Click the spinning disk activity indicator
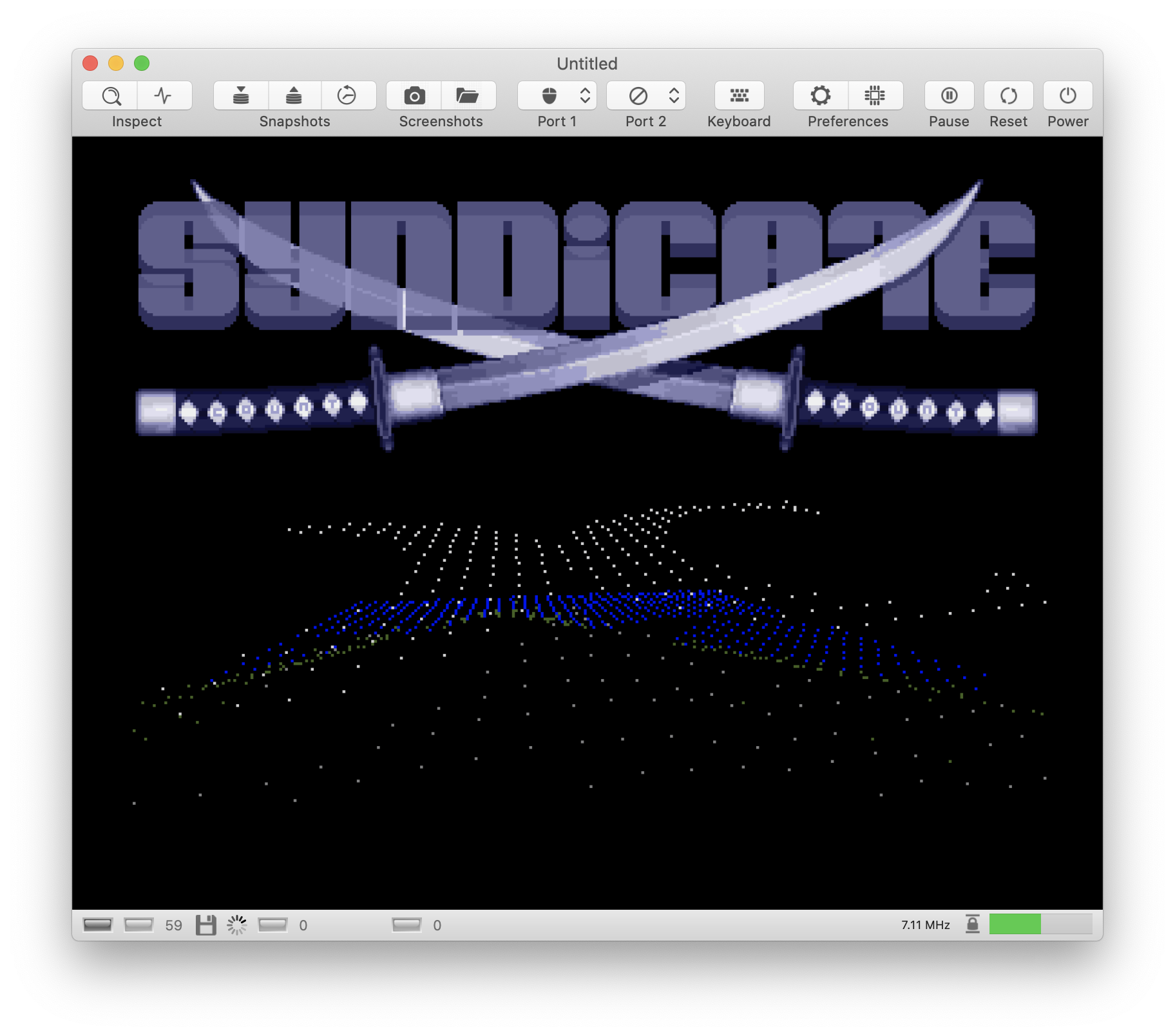 point(237,925)
